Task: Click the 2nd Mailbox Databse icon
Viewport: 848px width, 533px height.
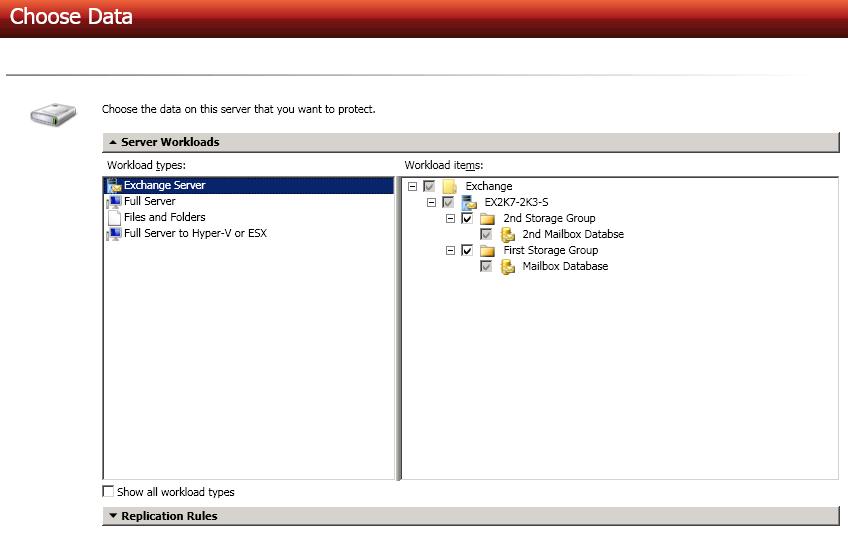Action: pos(507,234)
